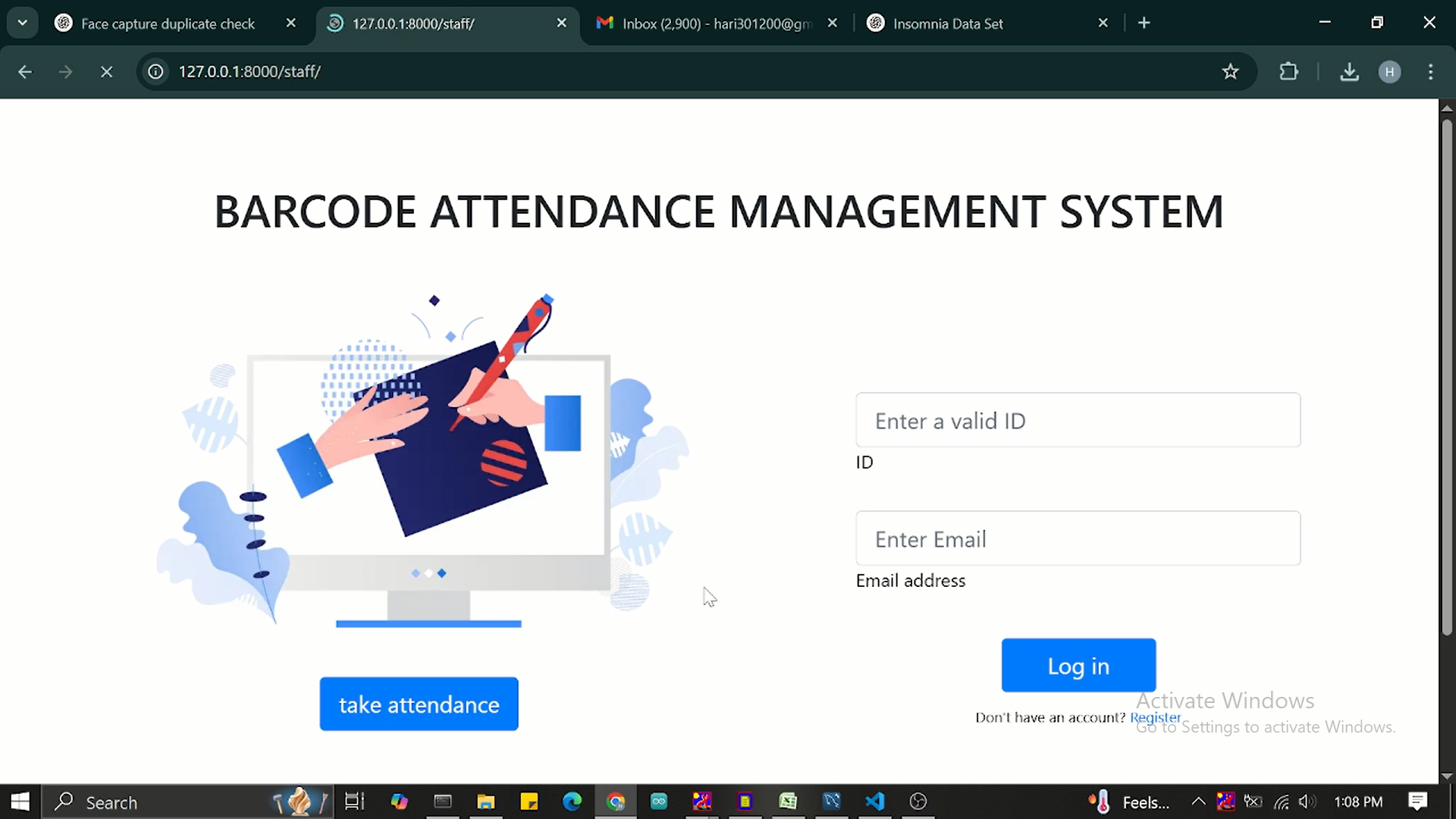Screen dimensions: 1456x819
Task: Open the Register link
Action: coord(1155,717)
